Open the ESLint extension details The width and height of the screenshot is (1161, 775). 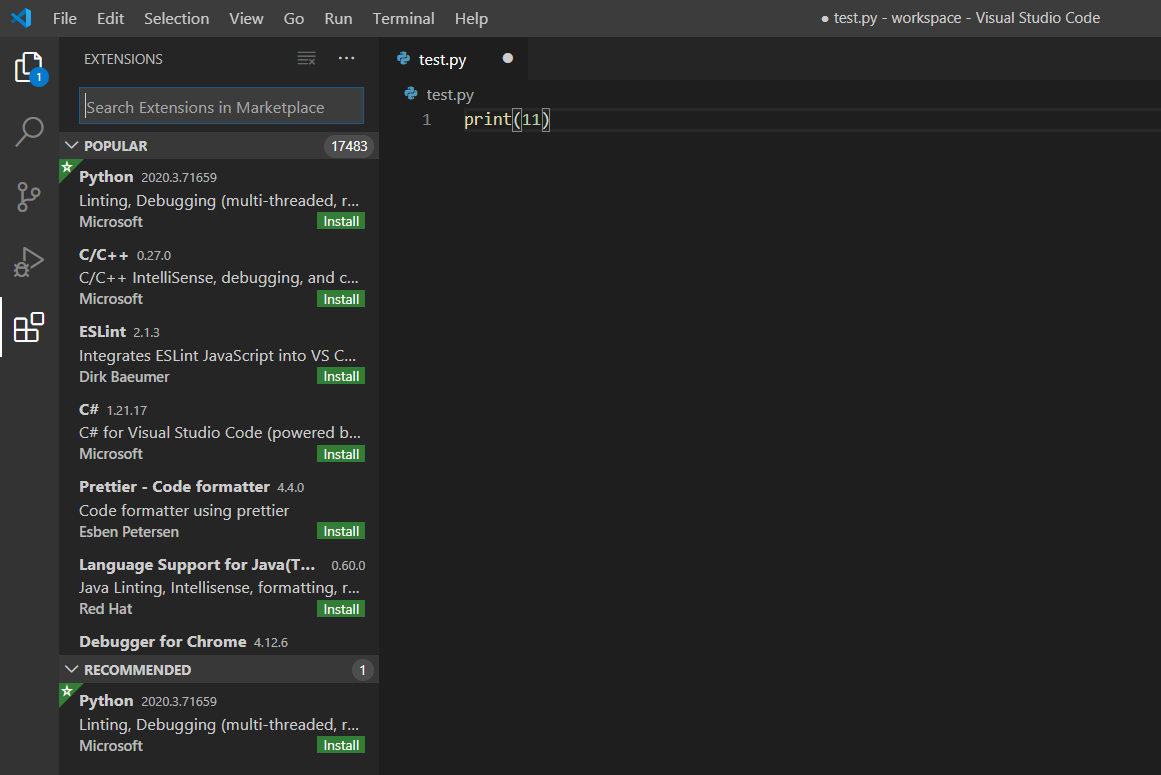point(219,353)
